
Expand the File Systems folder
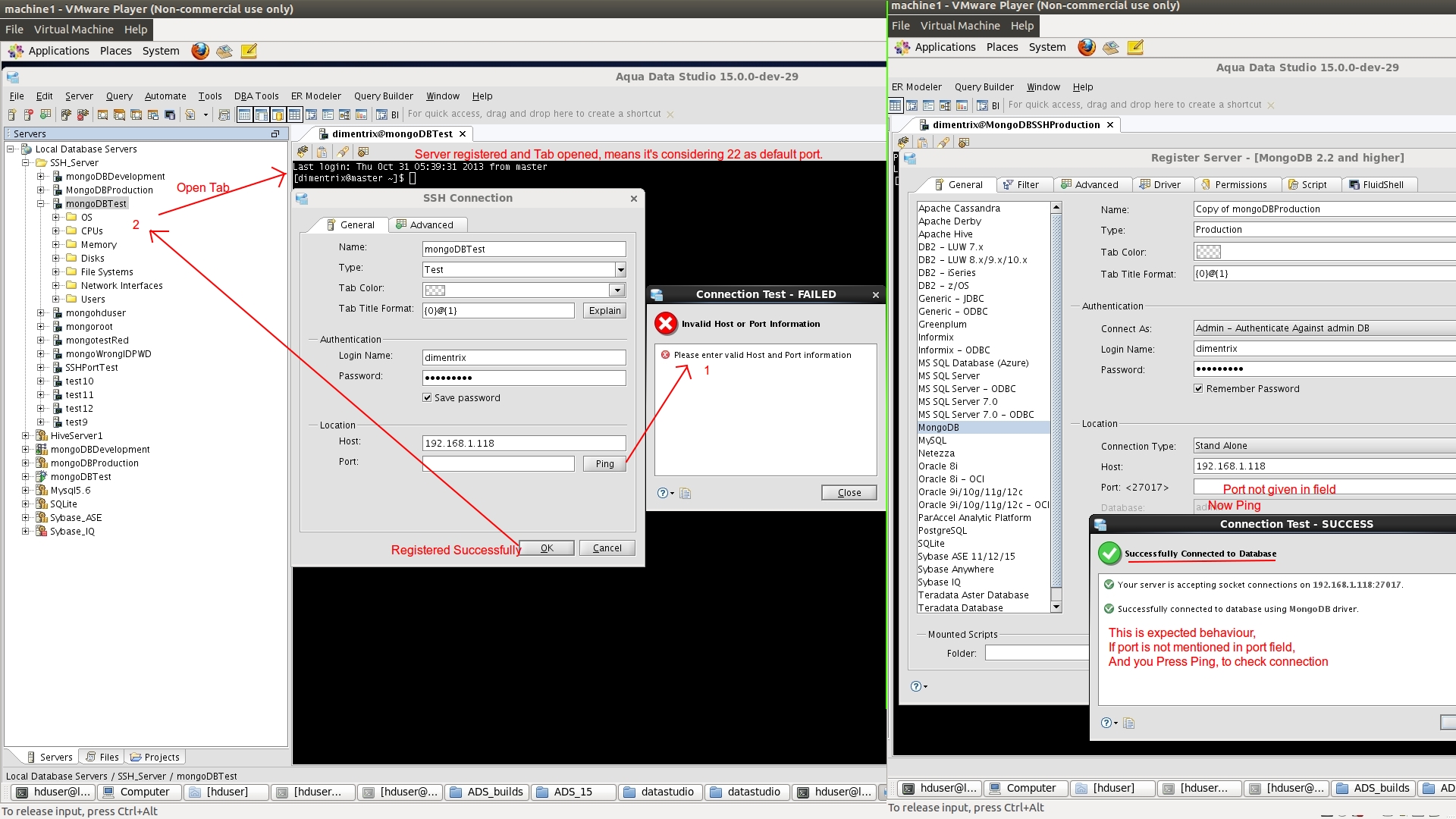(x=56, y=272)
